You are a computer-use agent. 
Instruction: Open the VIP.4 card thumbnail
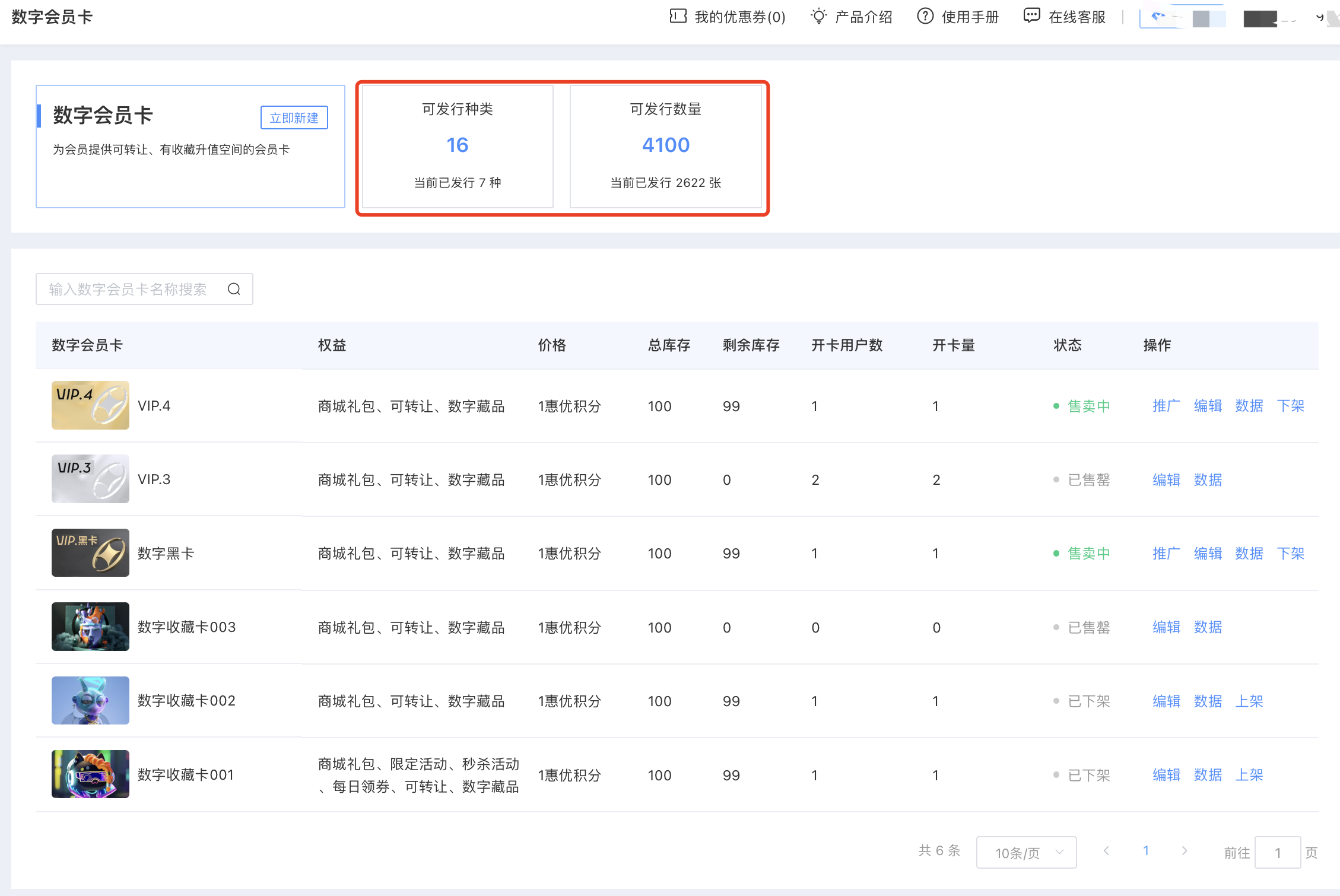(90, 405)
